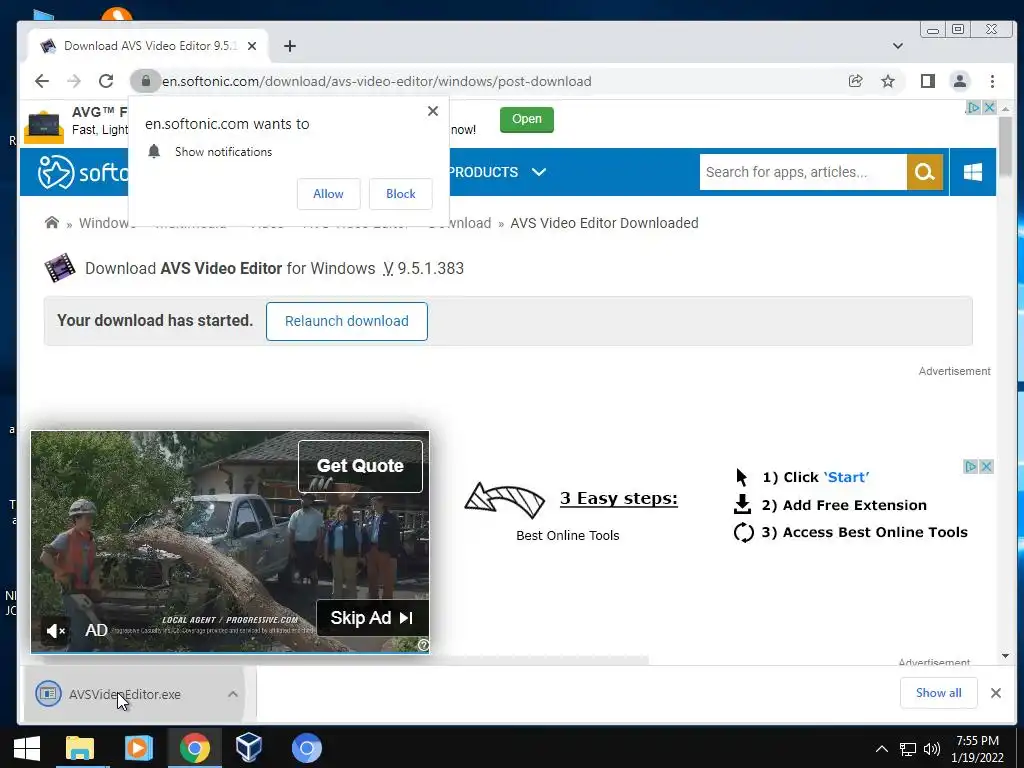Open the VirtualBox cube taskbar icon
This screenshot has height=768, width=1024.
249,748
